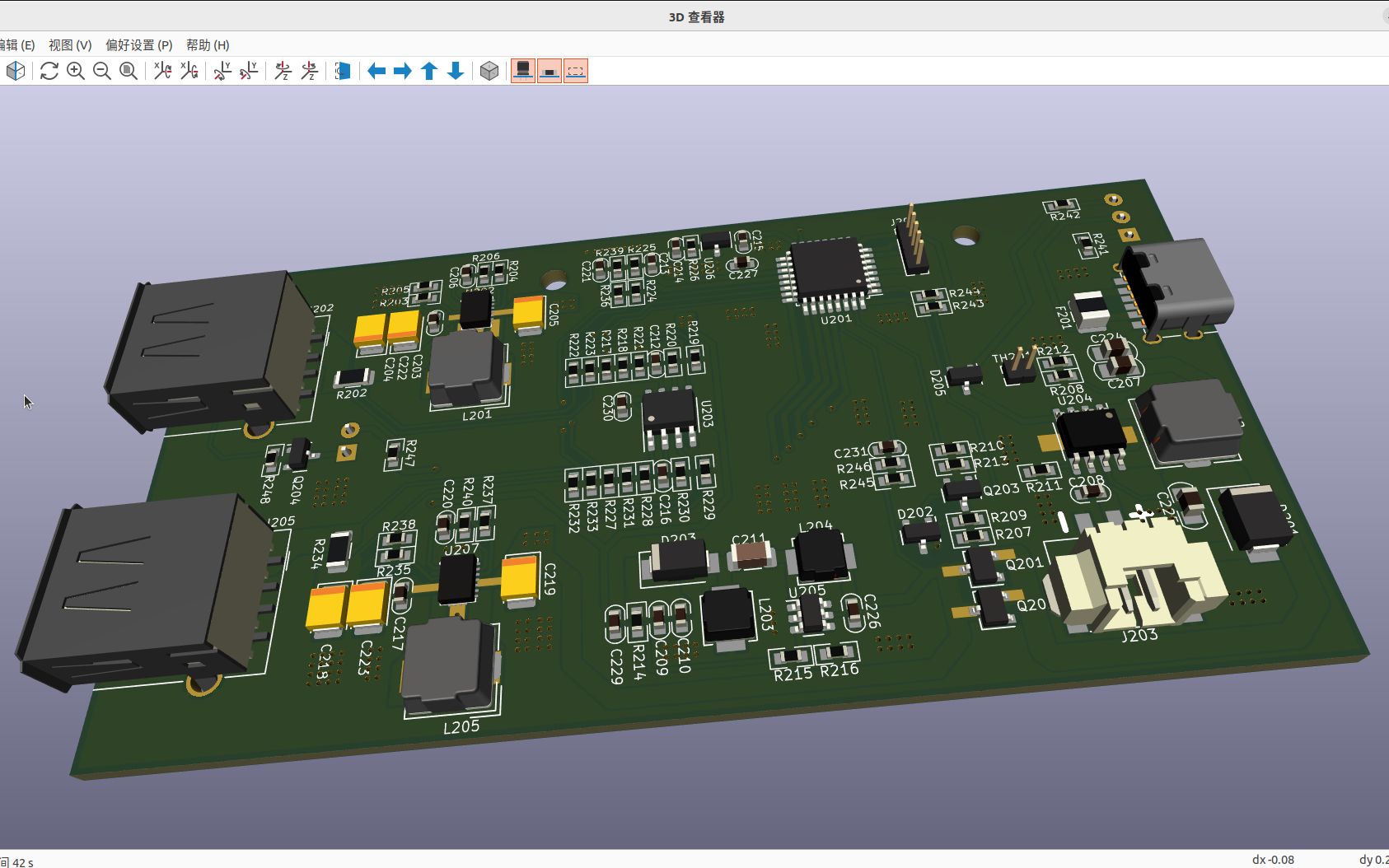Fit the board to the window with the zoom-fit icon

pos(129,71)
